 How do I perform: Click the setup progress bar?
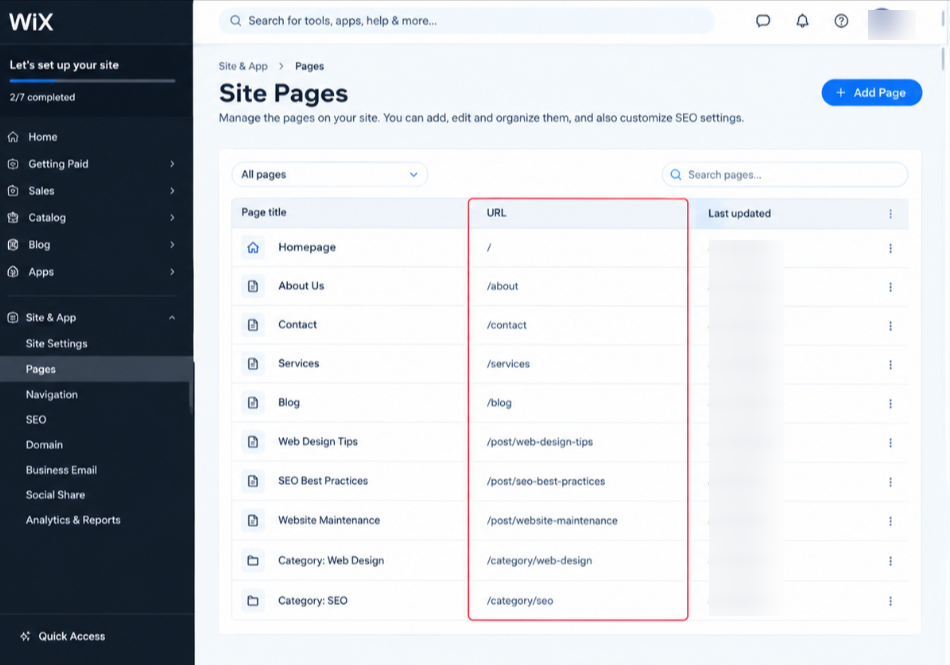(x=92, y=81)
